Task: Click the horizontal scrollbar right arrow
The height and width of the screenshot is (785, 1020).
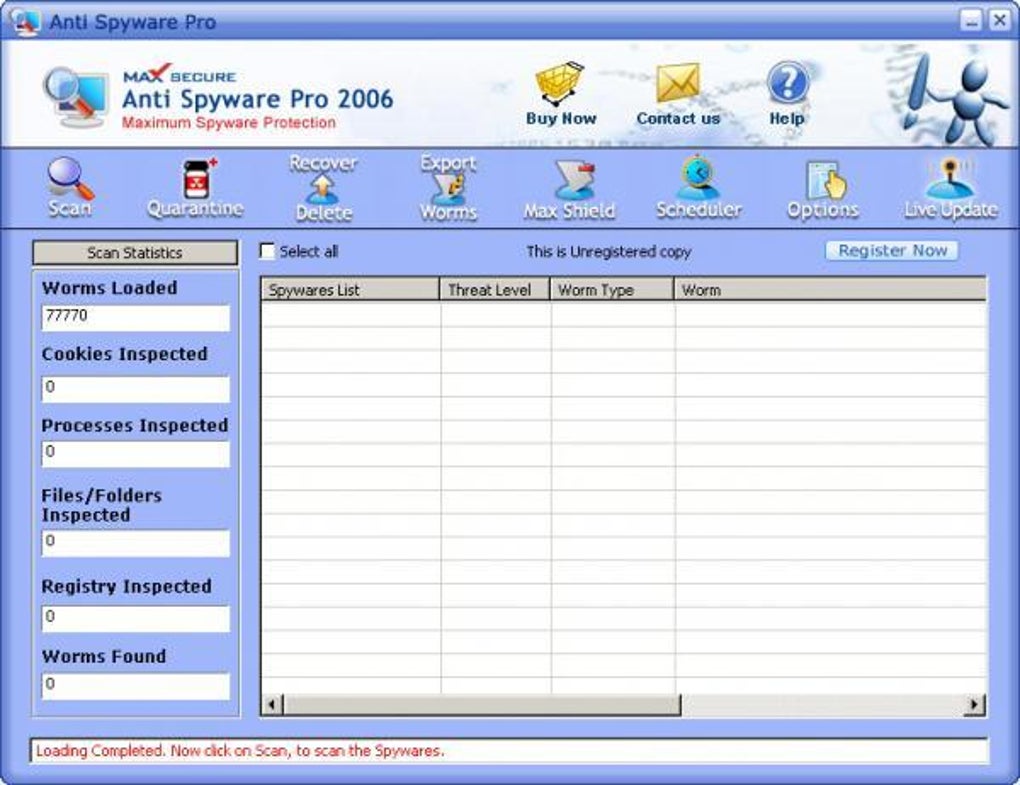Action: [x=974, y=704]
